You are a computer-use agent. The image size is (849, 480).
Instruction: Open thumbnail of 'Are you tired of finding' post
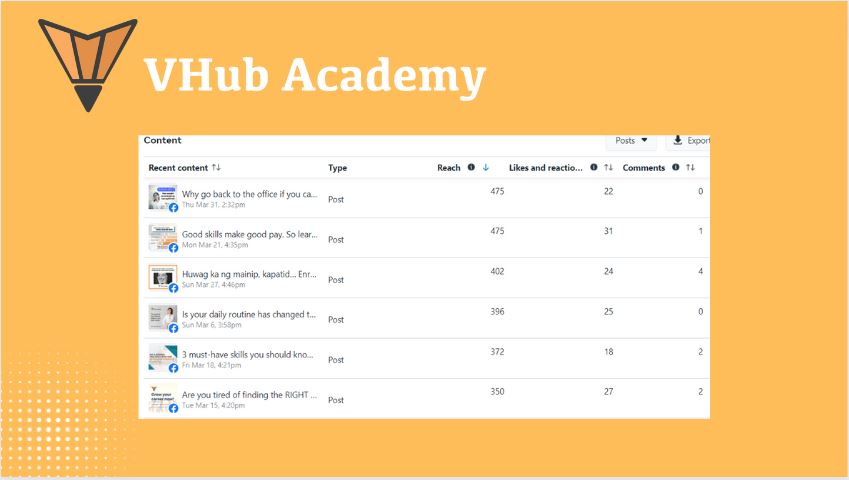162,398
